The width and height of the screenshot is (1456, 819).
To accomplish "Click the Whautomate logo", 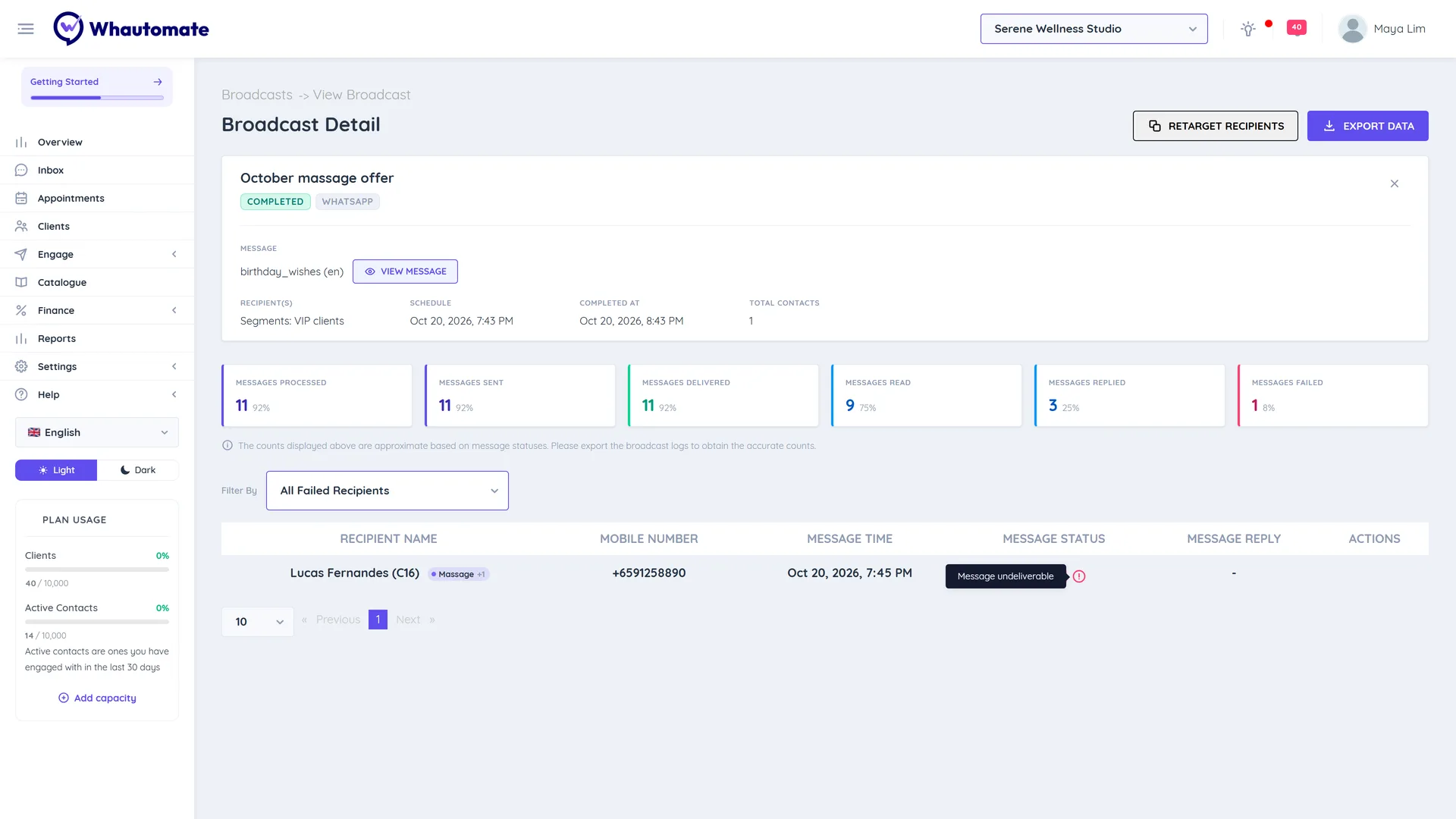I will tap(131, 29).
